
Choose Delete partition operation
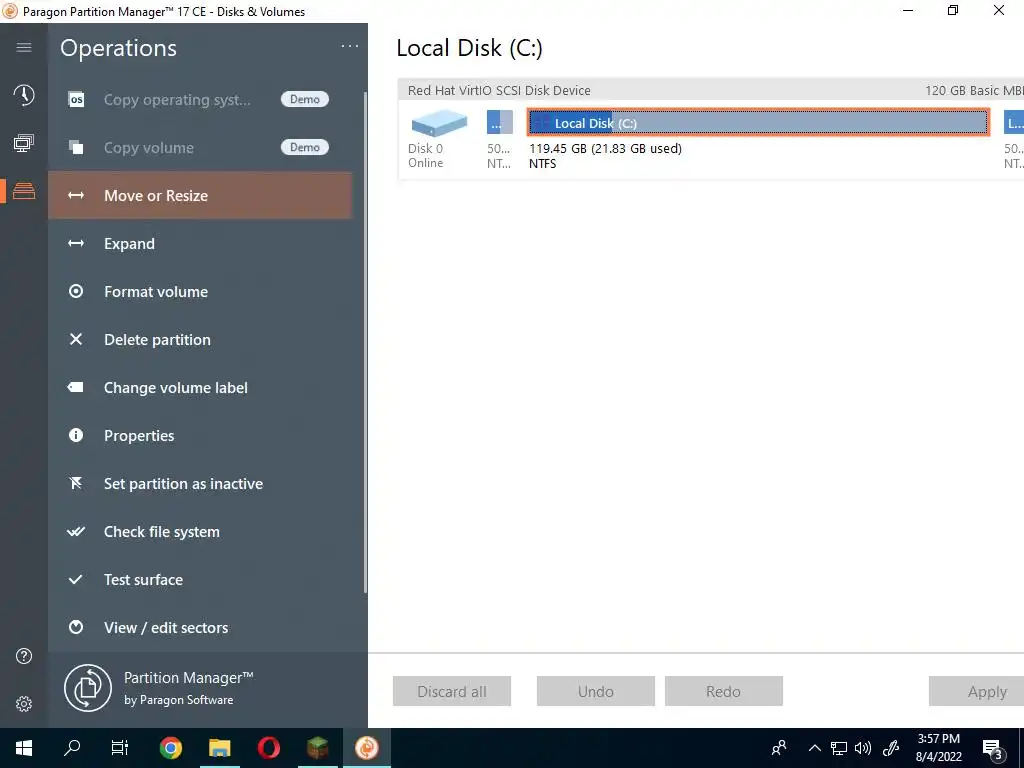coord(200,339)
